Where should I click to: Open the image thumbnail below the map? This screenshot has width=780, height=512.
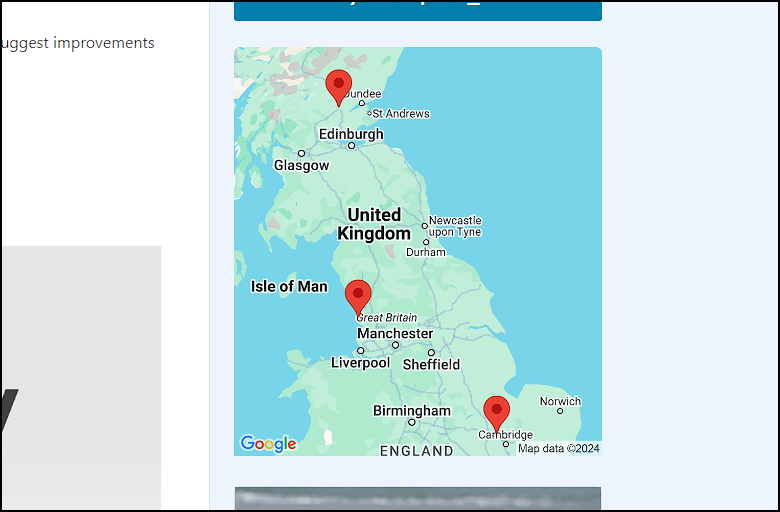(417, 498)
